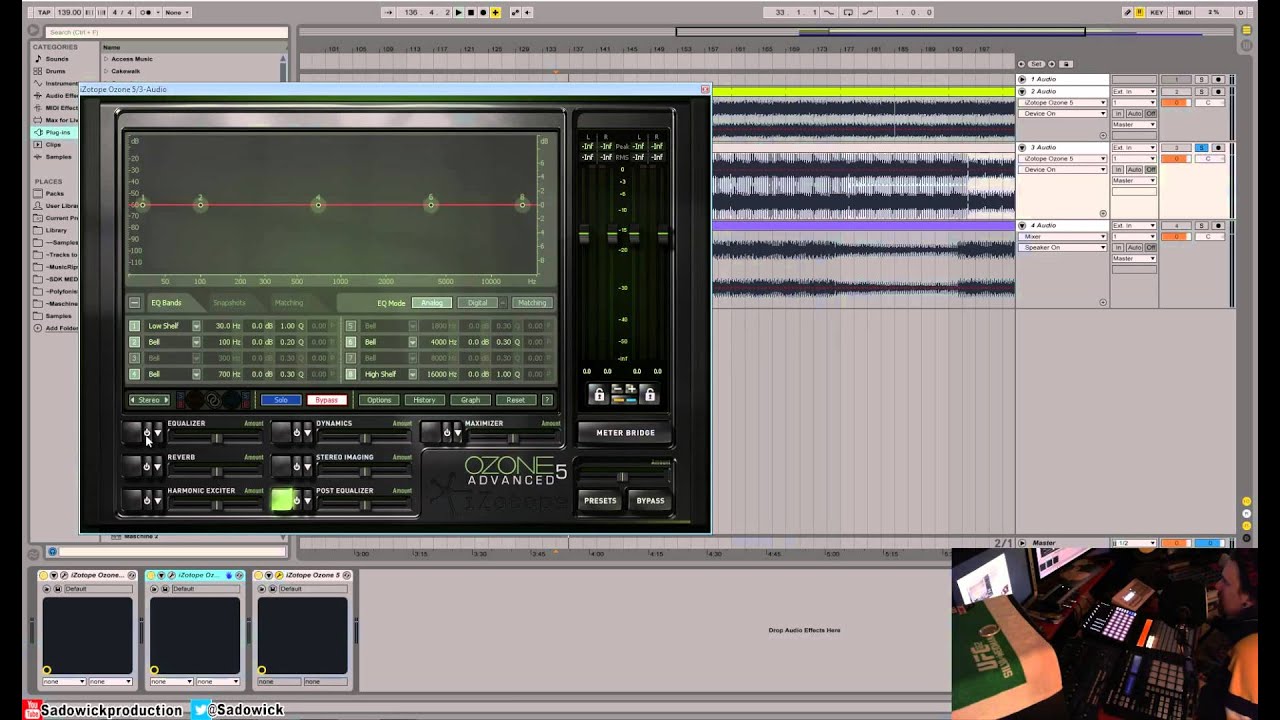Click the TAP tempo button
Viewport: 1280px width, 720px height.
pyautogui.click(x=44, y=12)
